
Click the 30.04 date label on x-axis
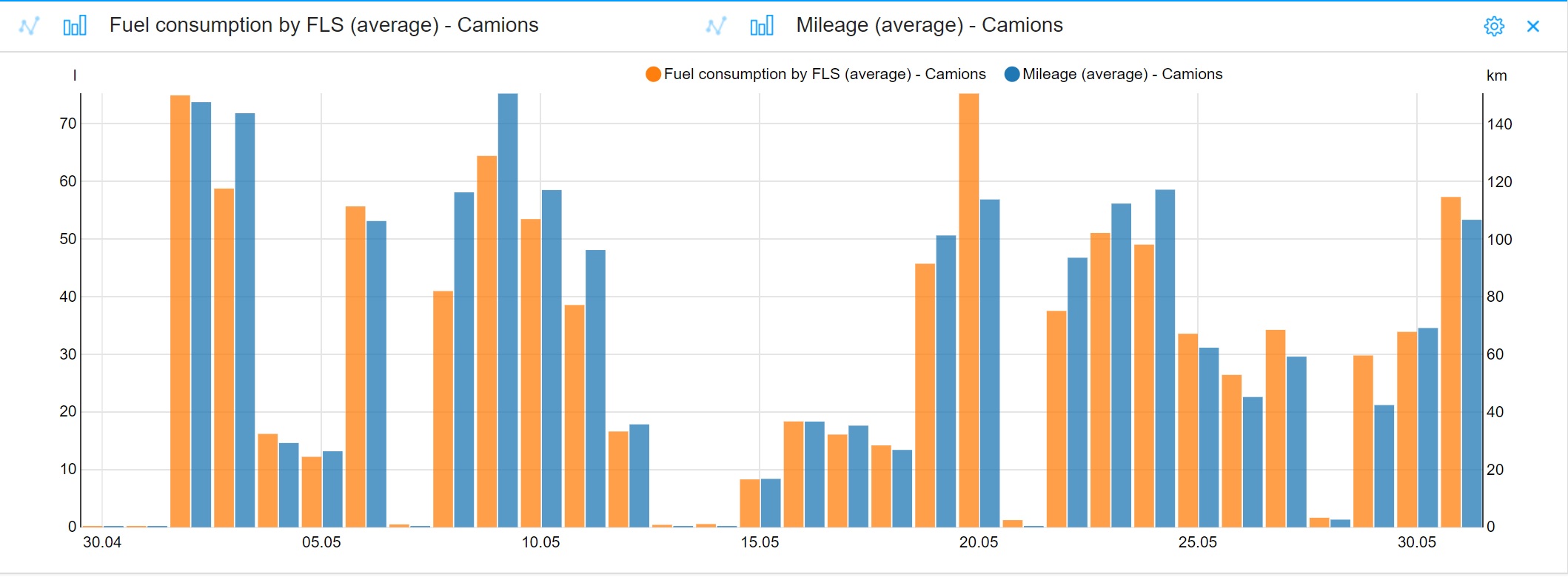pos(102,542)
